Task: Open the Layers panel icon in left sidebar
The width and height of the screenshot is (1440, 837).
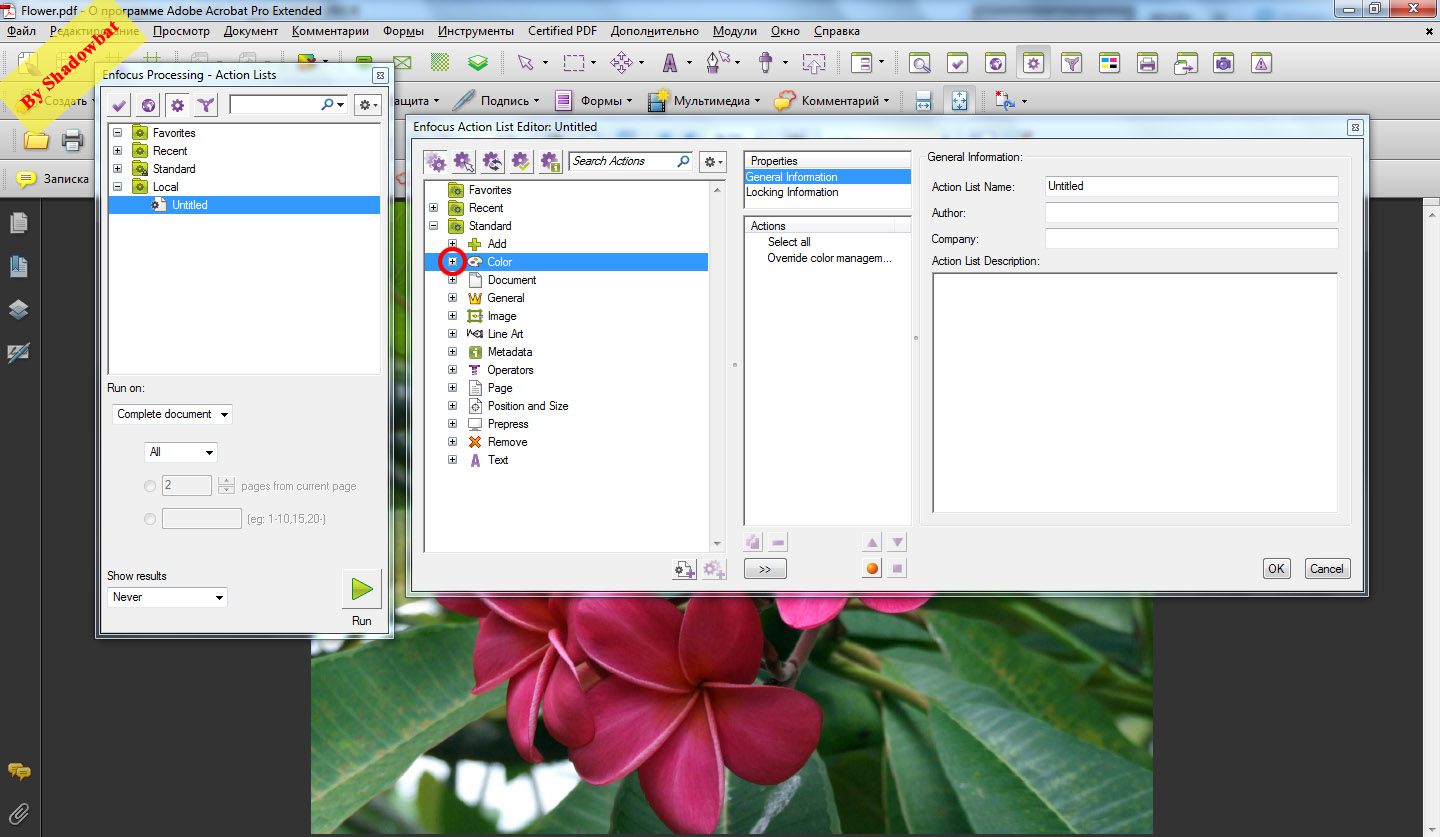Action: (x=18, y=310)
